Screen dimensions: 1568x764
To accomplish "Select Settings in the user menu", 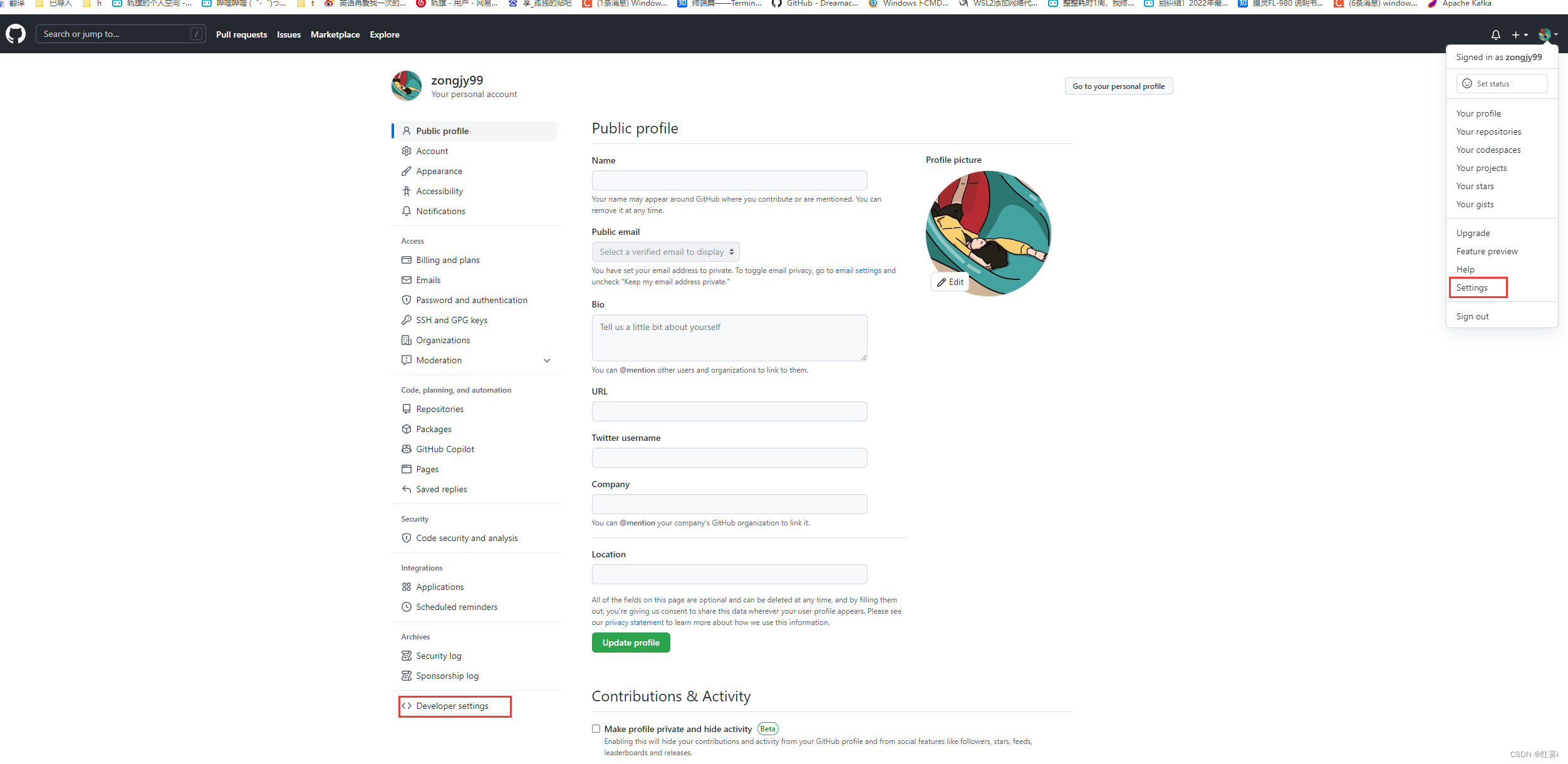I will click(x=1472, y=287).
